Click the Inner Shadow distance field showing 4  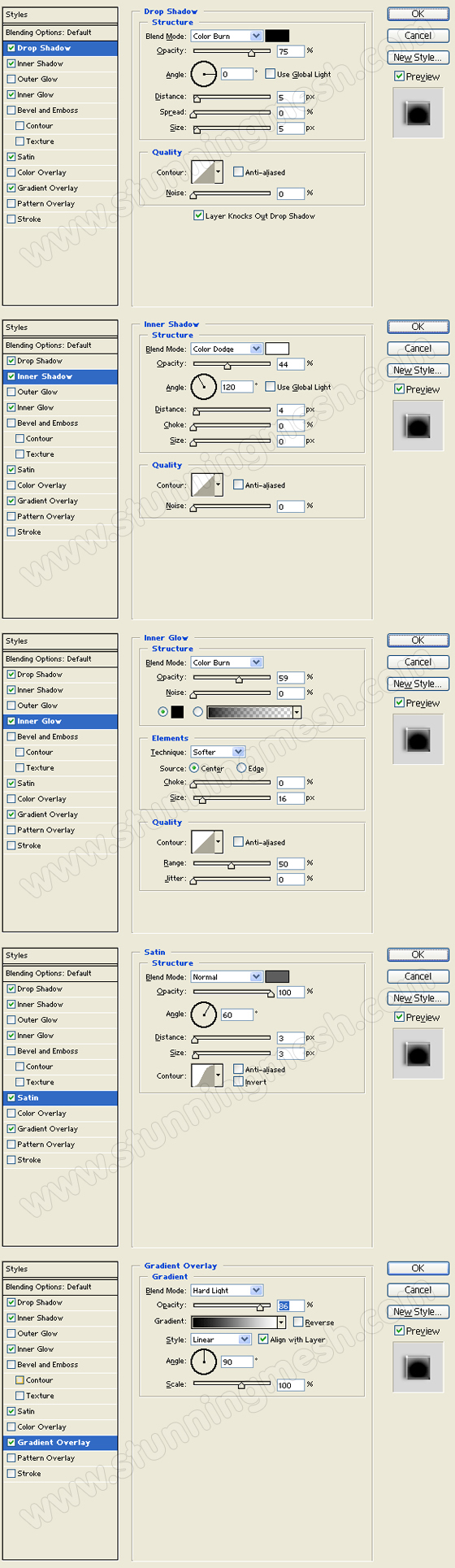[290, 410]
